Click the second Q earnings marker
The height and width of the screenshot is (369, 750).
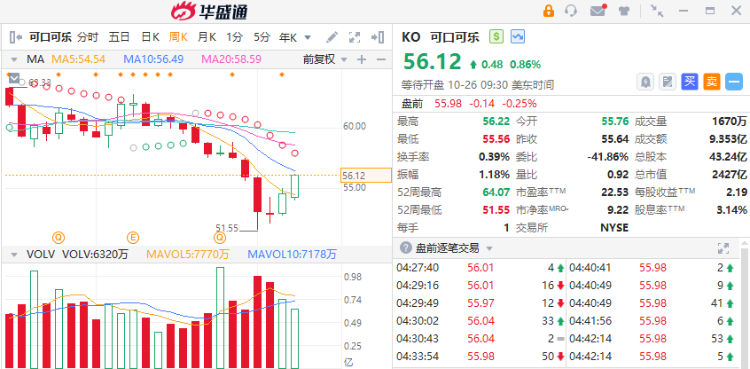click(x=220, y=237)
